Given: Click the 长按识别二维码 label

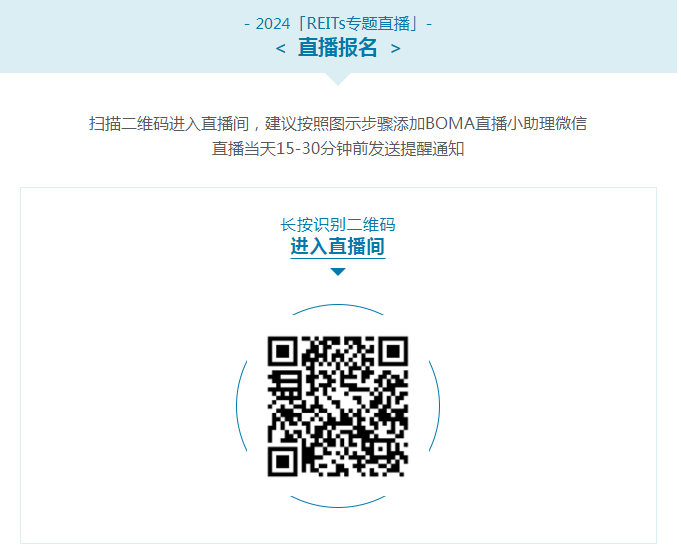Looking at the screenshot, I should click(338, 225).
